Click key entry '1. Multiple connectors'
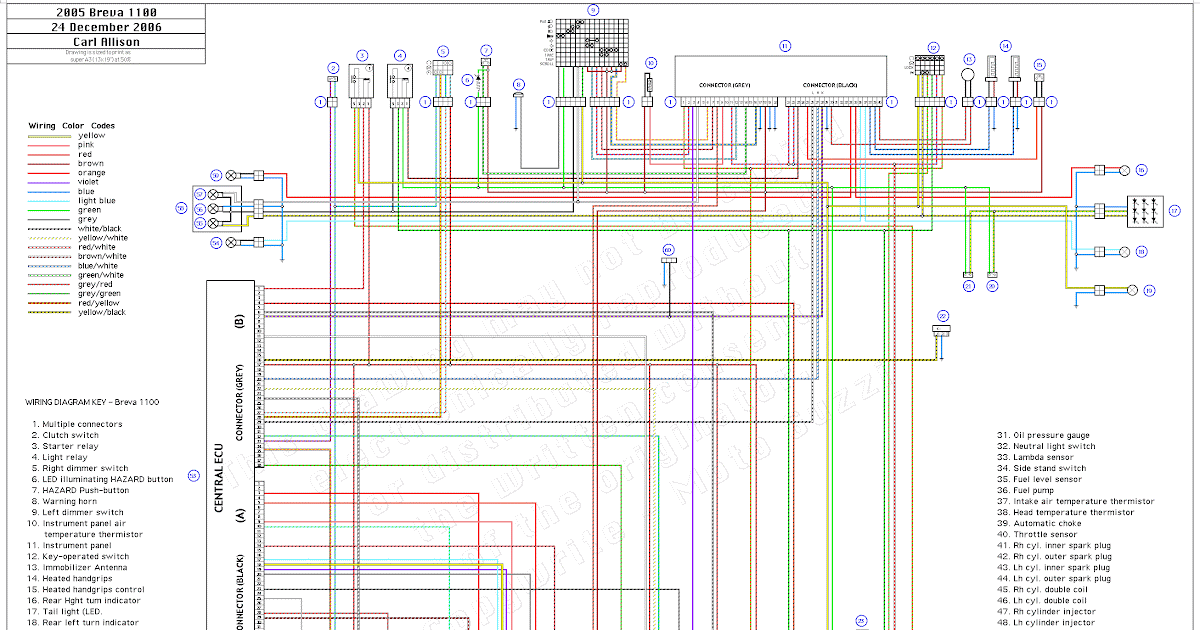The width and height of the screenshot is (1200, 630). [76, 424]
